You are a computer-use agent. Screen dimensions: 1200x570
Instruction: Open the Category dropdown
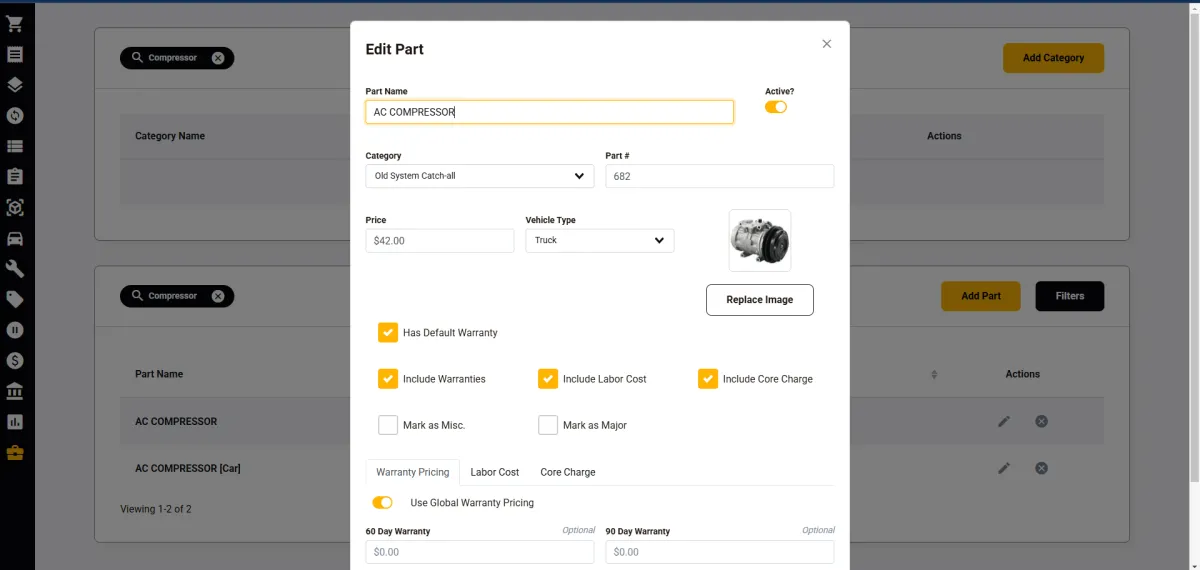(479, 176)
